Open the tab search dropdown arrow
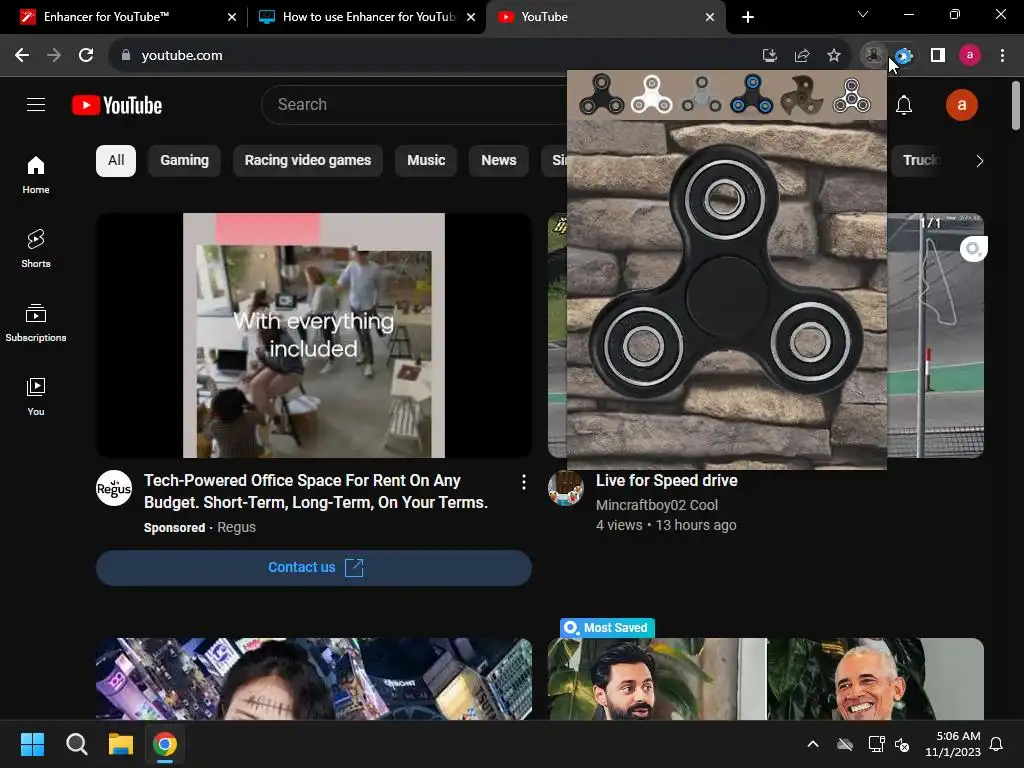 pyautogui.click(x=863, y=14)
